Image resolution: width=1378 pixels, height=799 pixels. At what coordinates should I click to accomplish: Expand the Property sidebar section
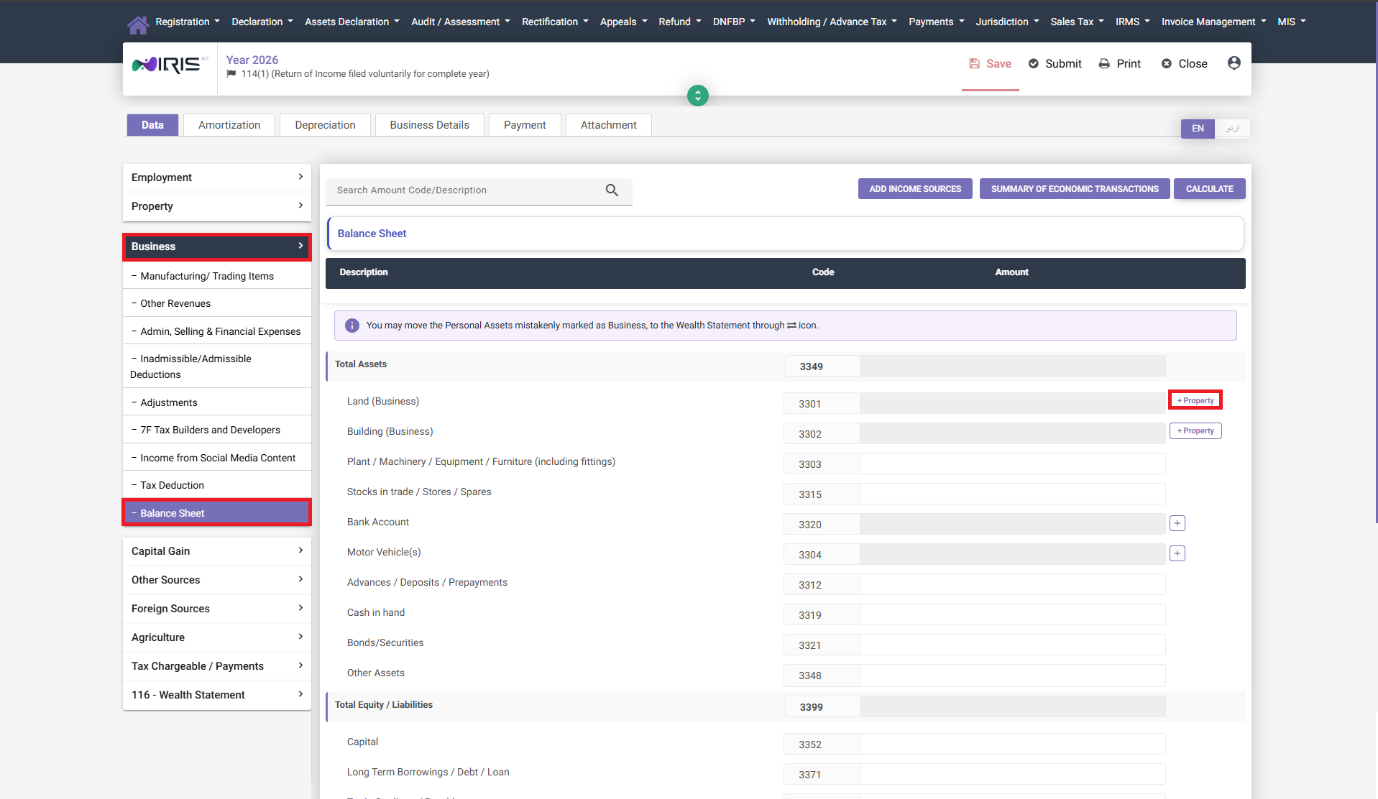tap(217, 206)
